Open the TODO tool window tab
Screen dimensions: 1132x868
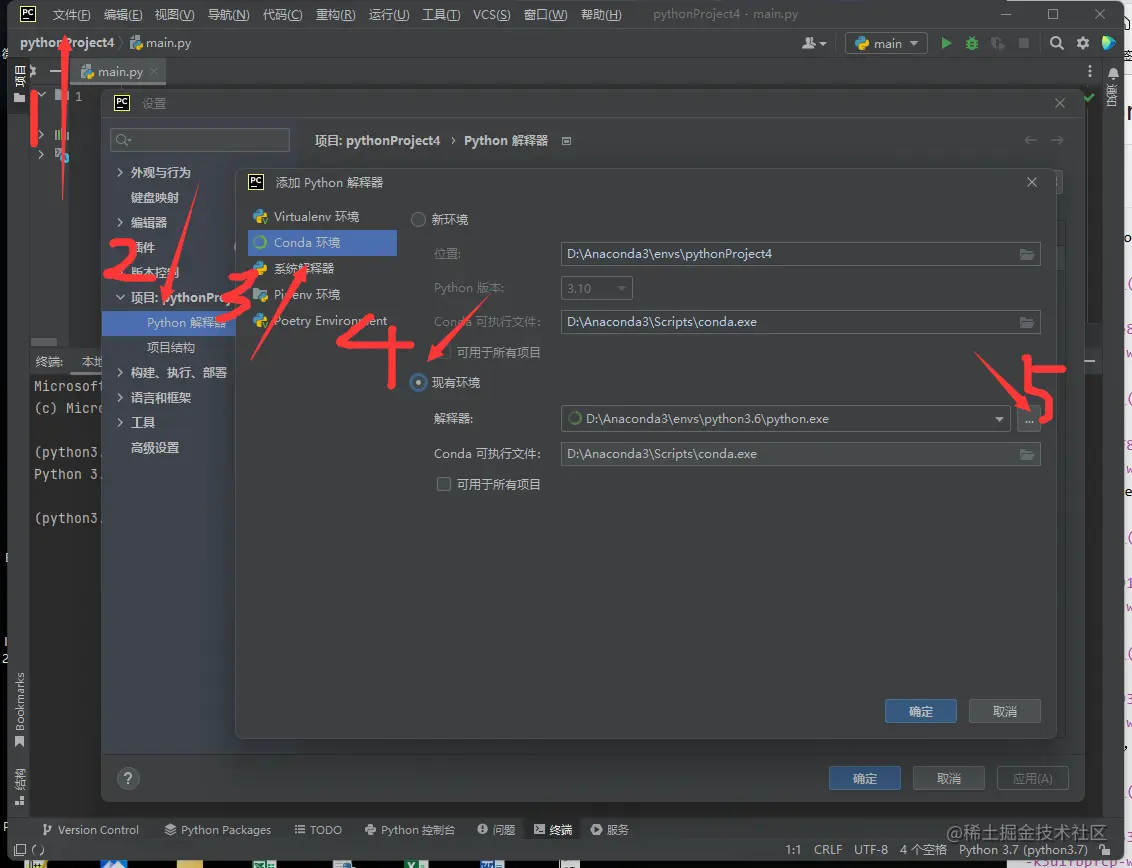click(x=318, y=830)
